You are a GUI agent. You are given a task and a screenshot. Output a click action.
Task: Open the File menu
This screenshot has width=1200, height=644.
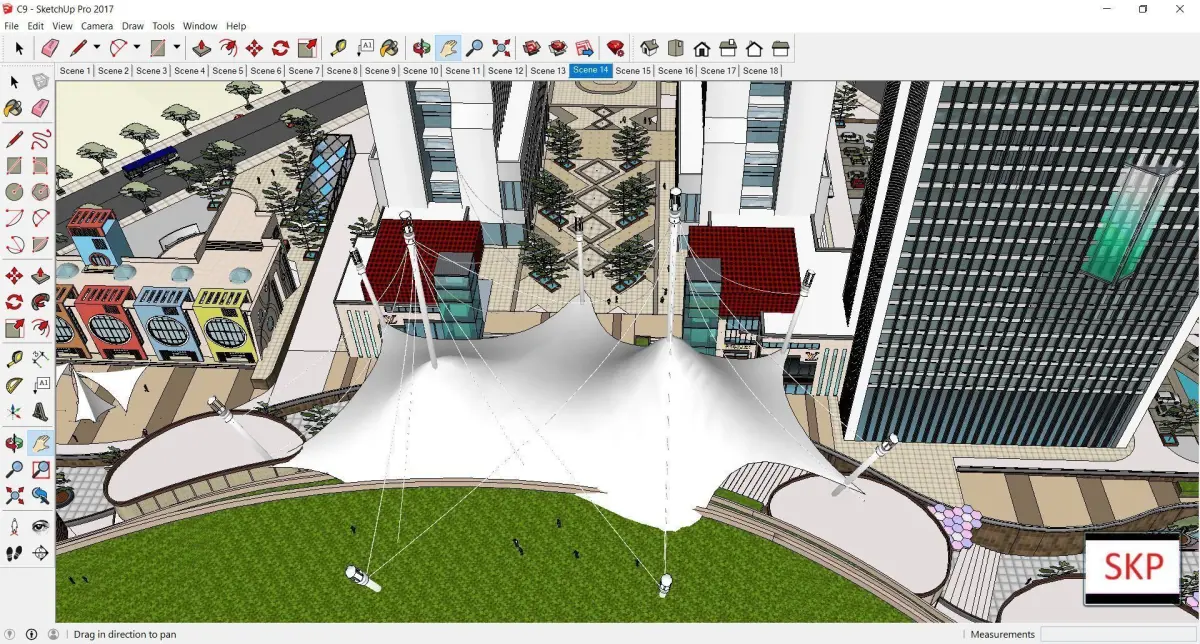[x=11, y=25]
